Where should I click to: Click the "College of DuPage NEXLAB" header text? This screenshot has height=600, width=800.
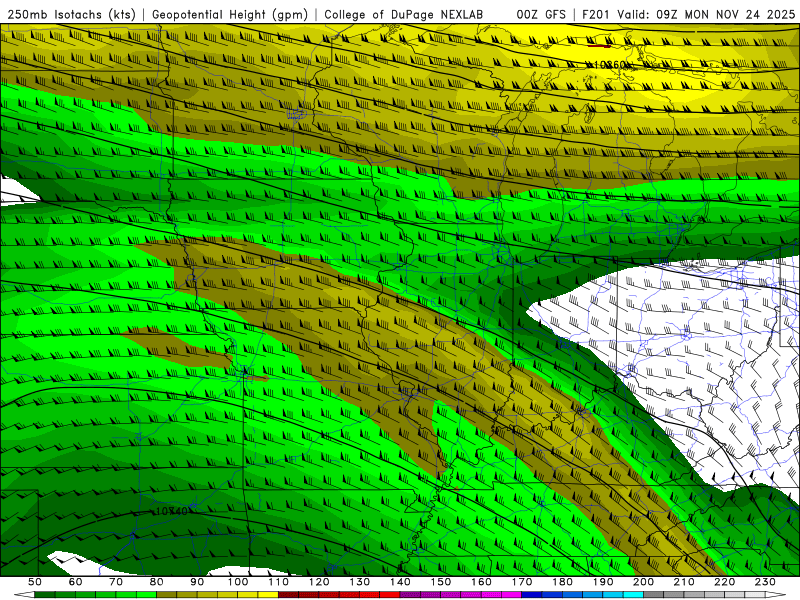404,15
